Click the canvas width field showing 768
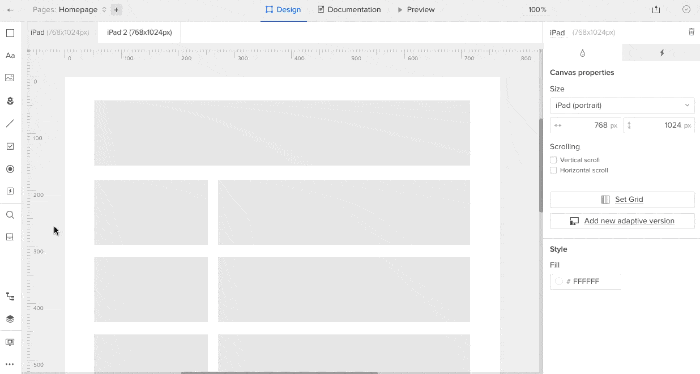700x374 pixels. pos(585,125)
